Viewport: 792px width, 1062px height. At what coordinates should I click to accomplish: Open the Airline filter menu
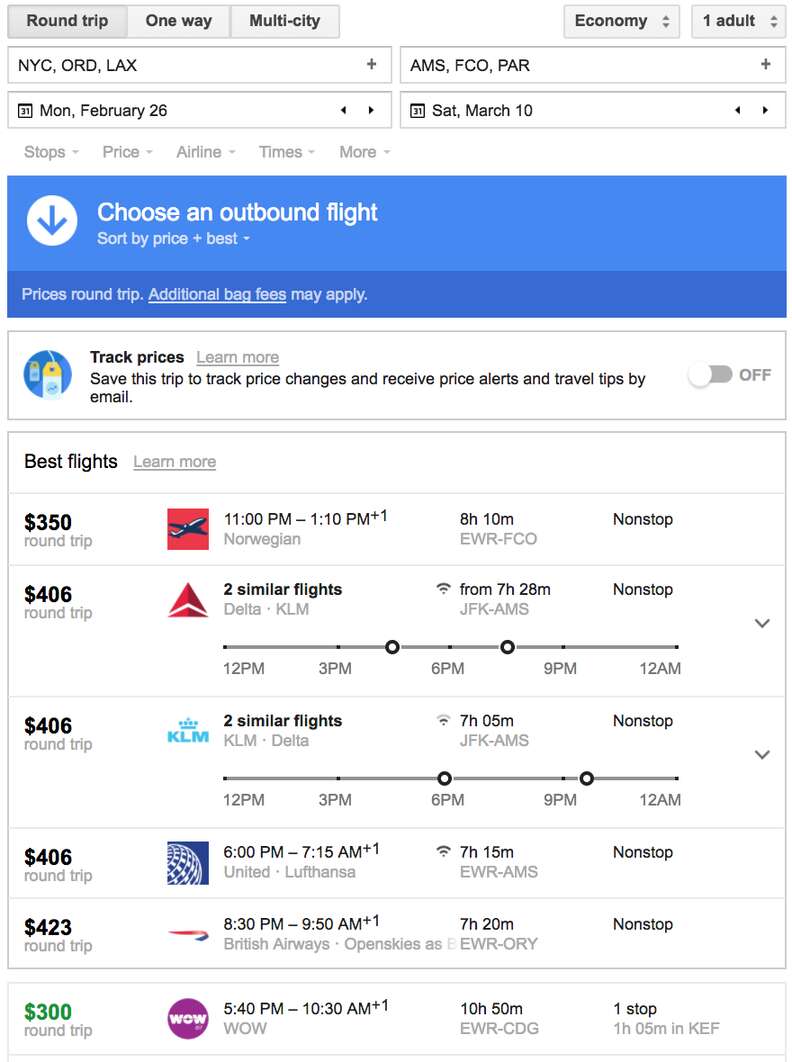coord(204,152)
